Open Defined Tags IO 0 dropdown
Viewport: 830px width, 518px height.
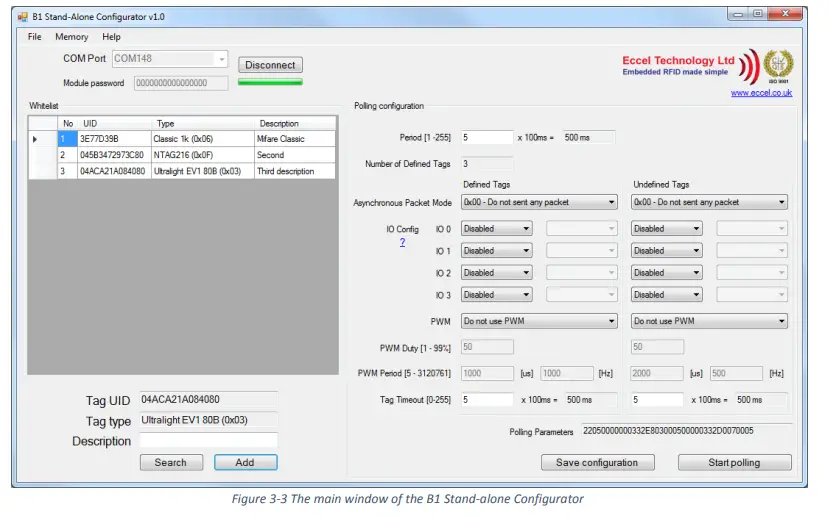click(496, 229)
